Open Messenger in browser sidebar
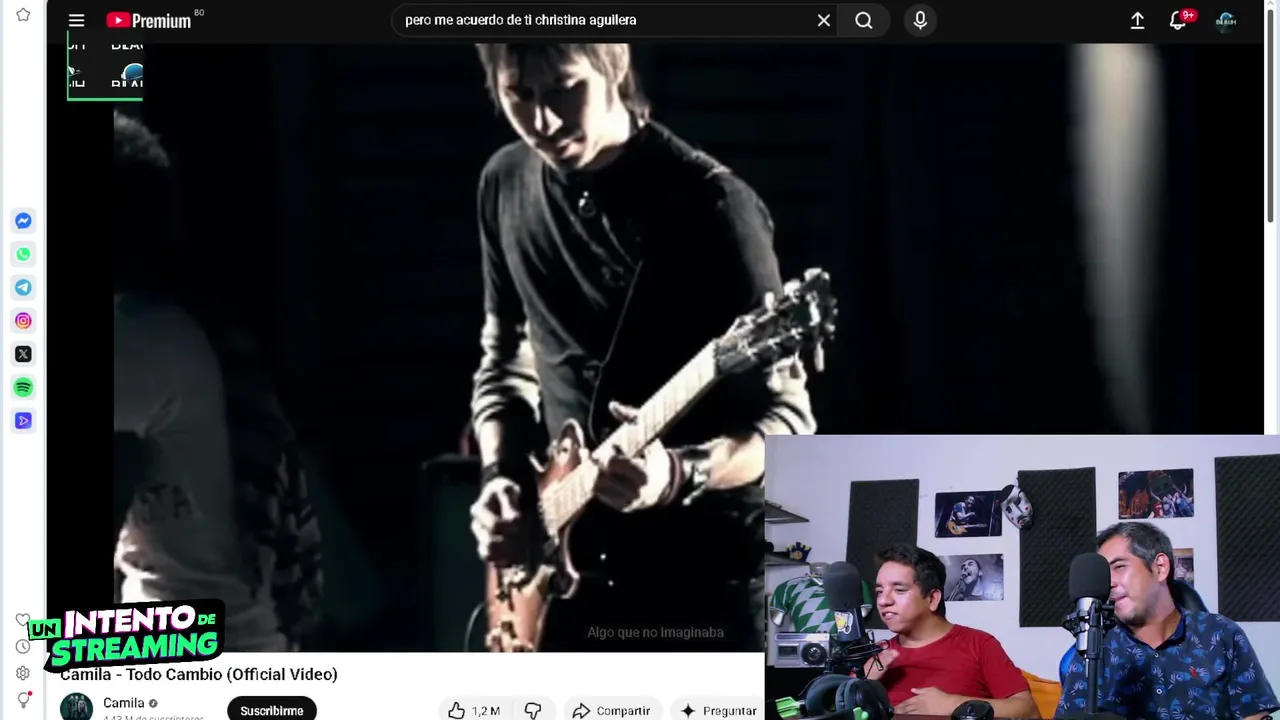The width and height of the screenshot is (1280, 720). 23,221
